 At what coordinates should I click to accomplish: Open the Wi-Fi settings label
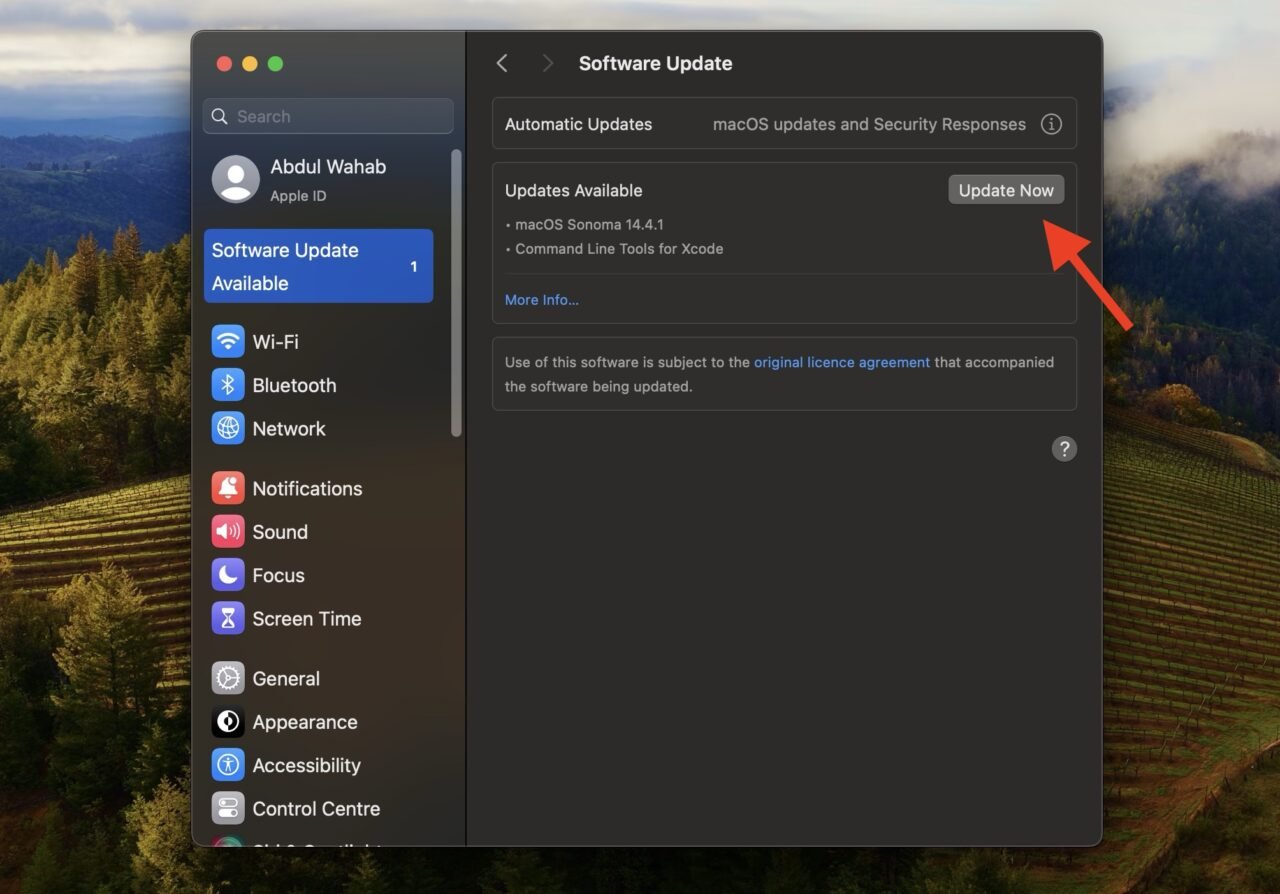click(x=275, y=342)
